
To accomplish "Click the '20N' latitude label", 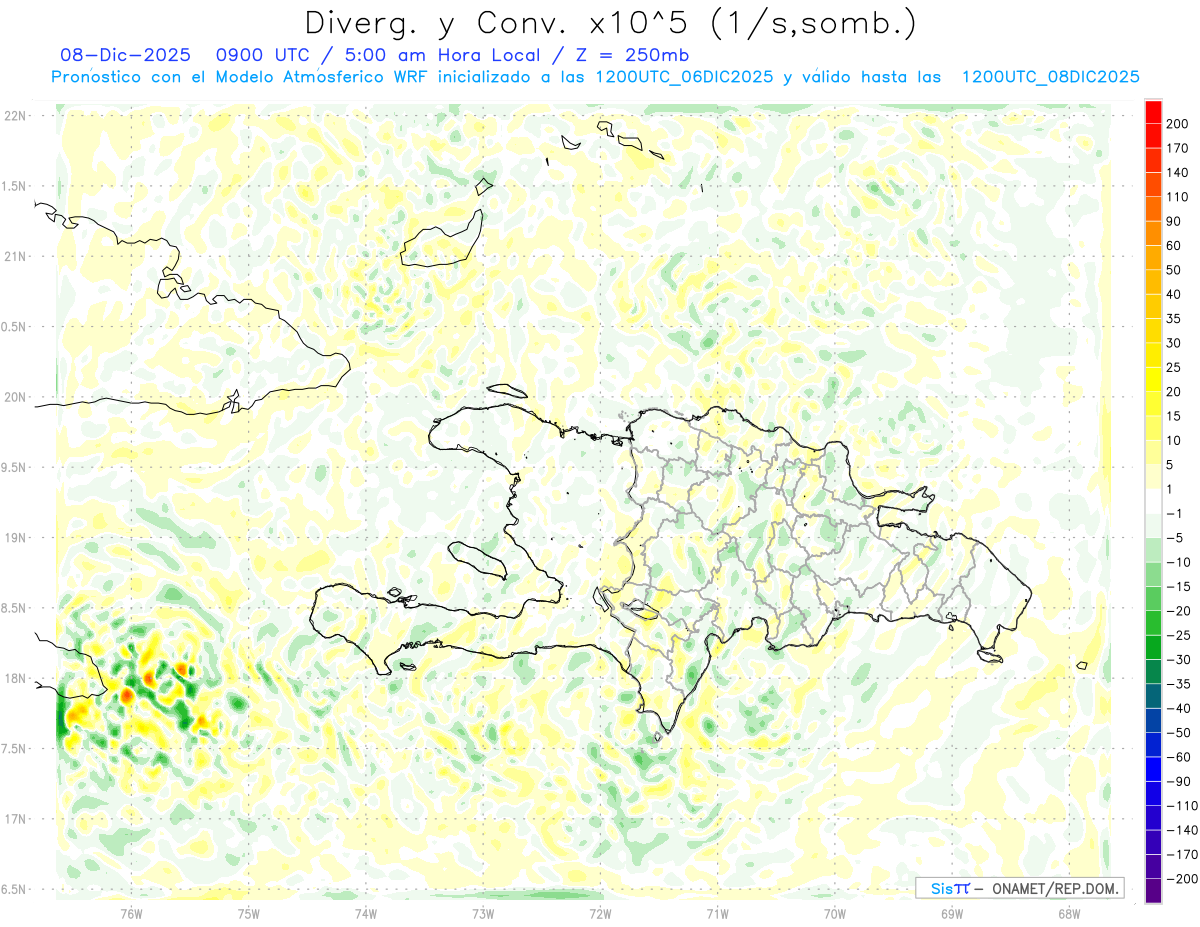I will (14, 397).
